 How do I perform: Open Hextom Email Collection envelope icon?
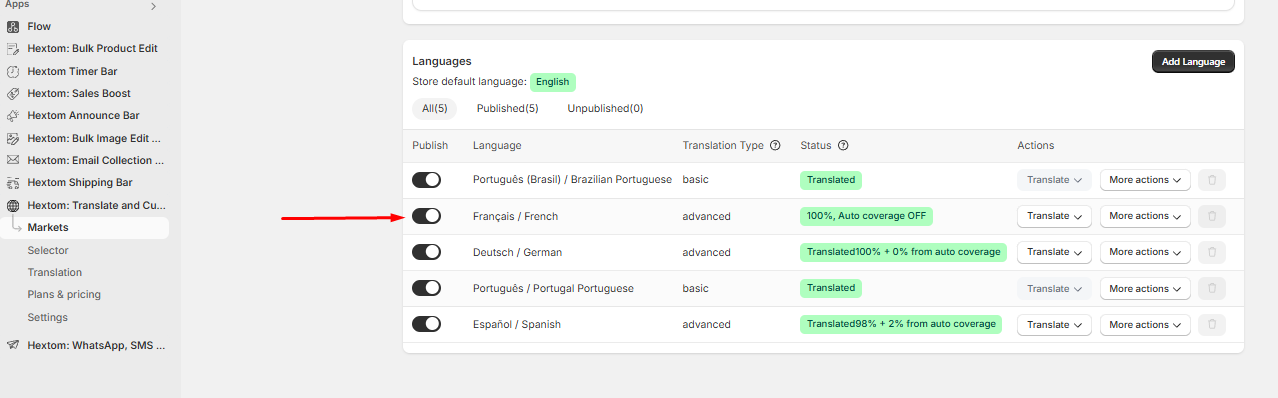tap(13, 160)
